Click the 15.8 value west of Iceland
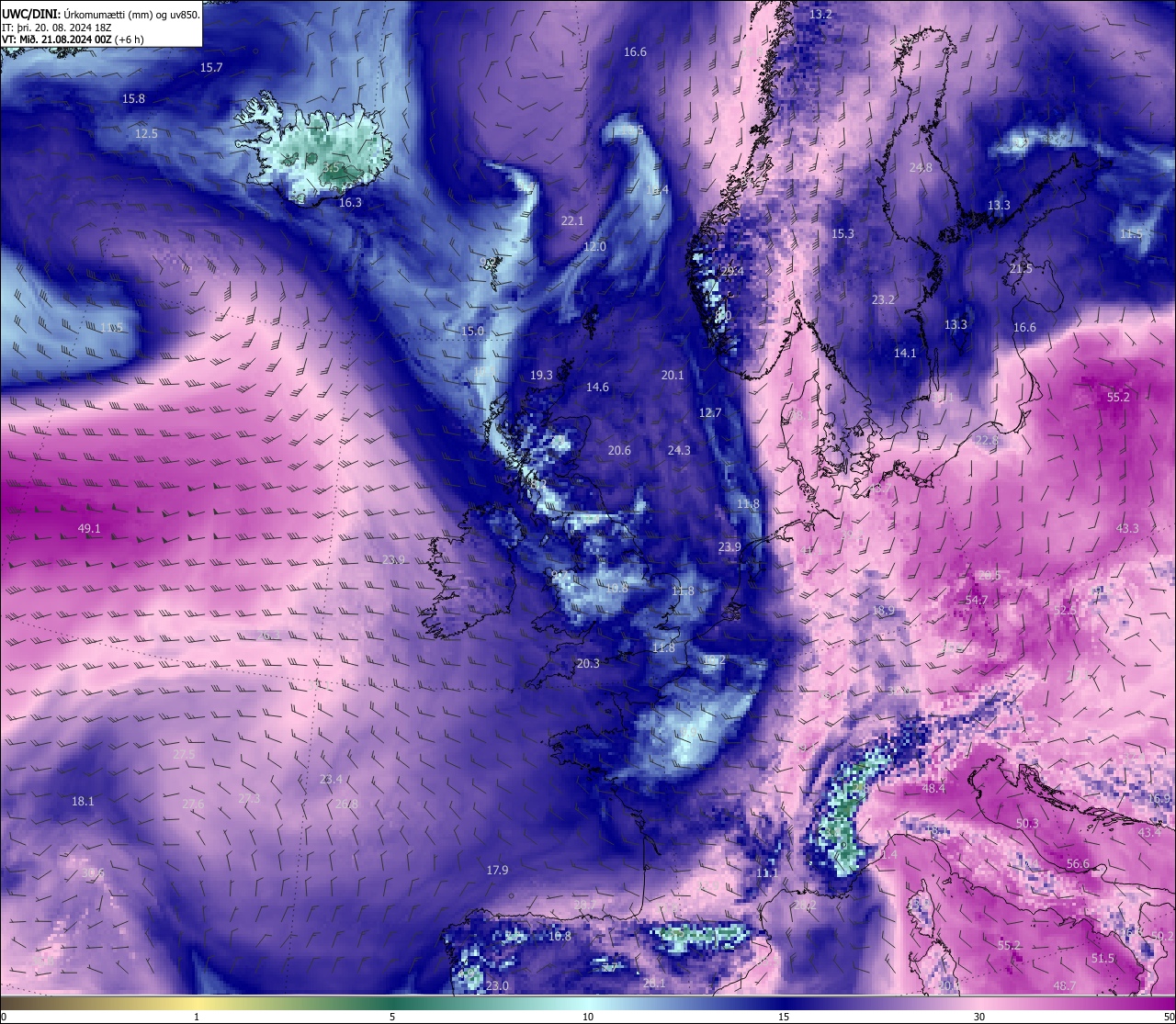The image size is (1176, 1024). [x=133, y=98]
